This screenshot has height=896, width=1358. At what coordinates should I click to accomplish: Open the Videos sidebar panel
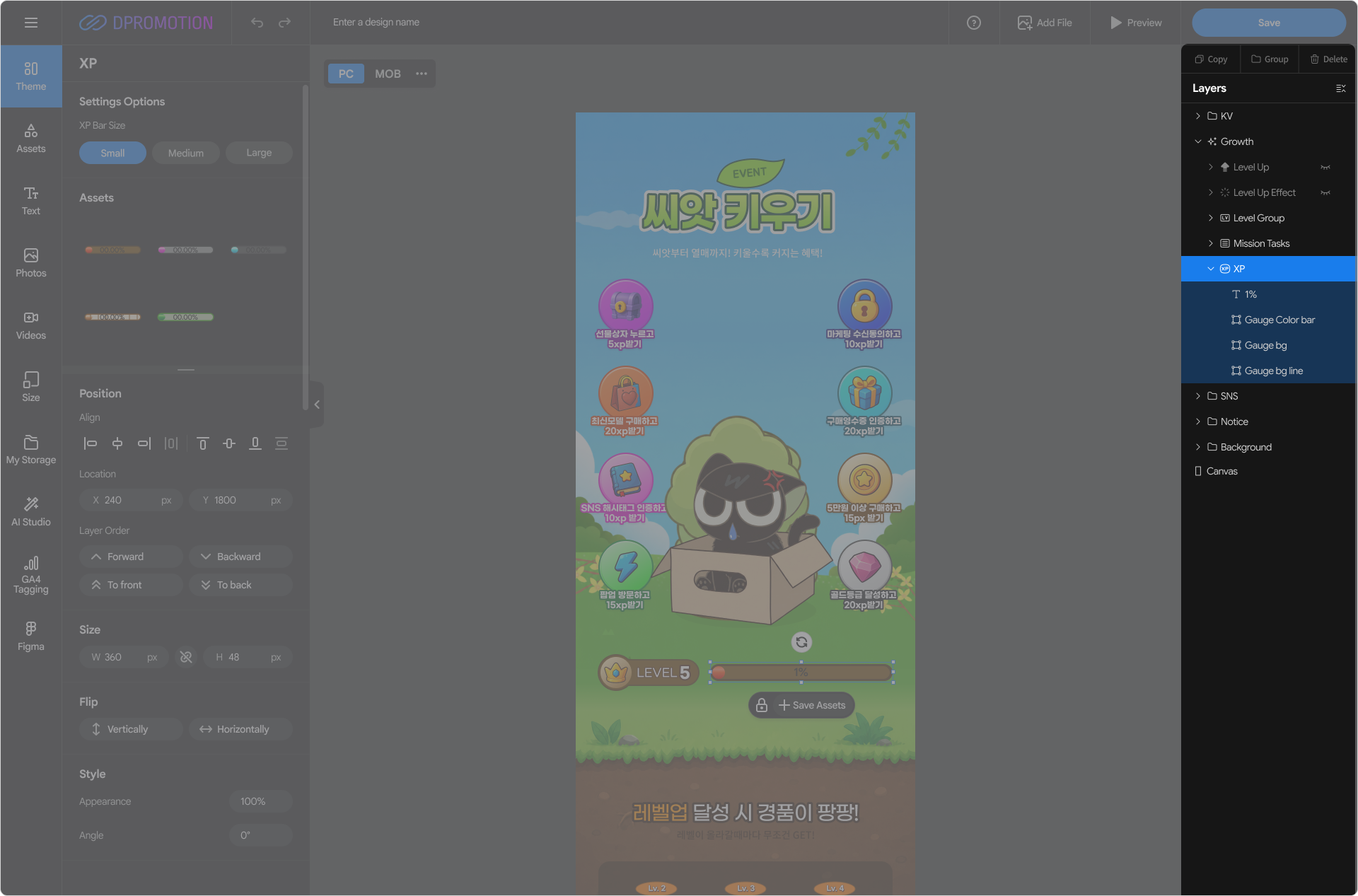(x=31, y=325)
